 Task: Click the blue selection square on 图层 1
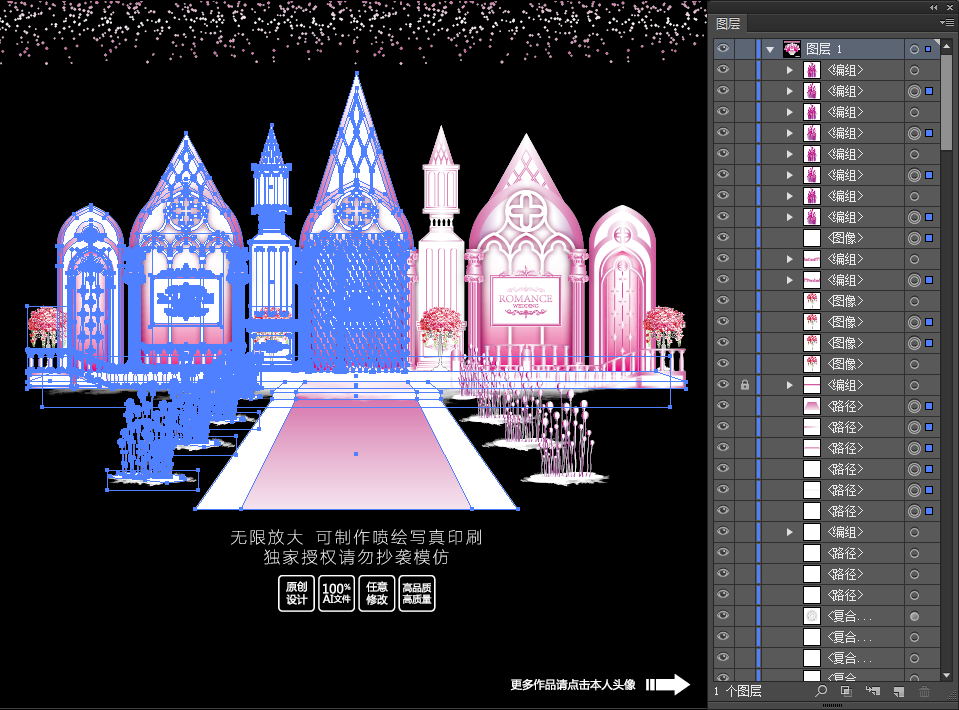928,49
